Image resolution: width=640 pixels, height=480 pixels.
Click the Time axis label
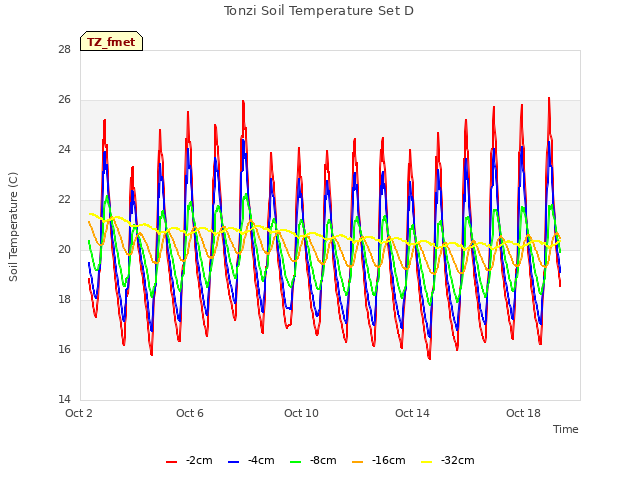click(x=566, y=429)
